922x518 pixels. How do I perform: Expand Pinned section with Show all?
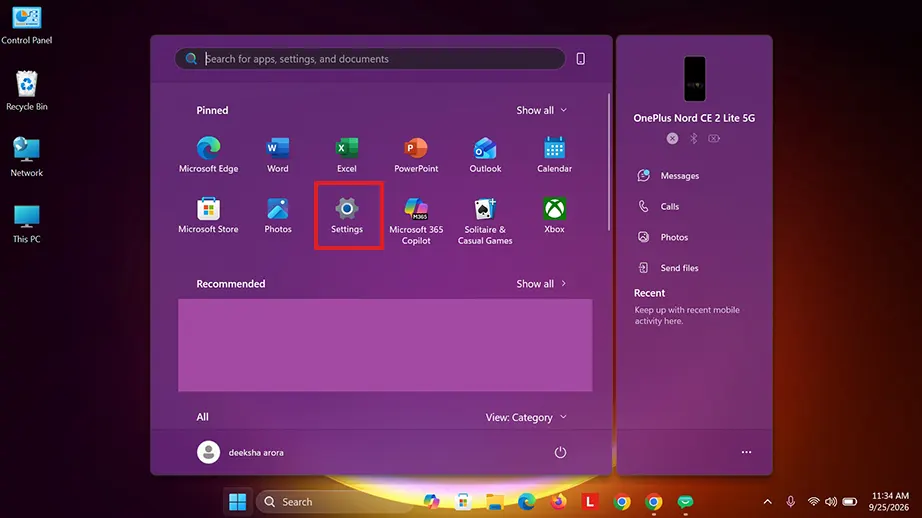(x=541, y=110)
